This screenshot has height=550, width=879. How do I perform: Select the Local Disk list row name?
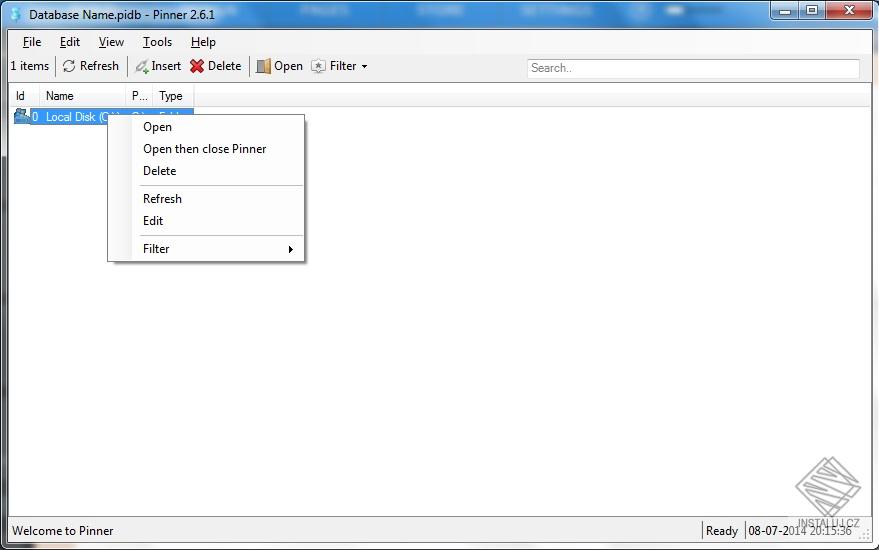76,117
